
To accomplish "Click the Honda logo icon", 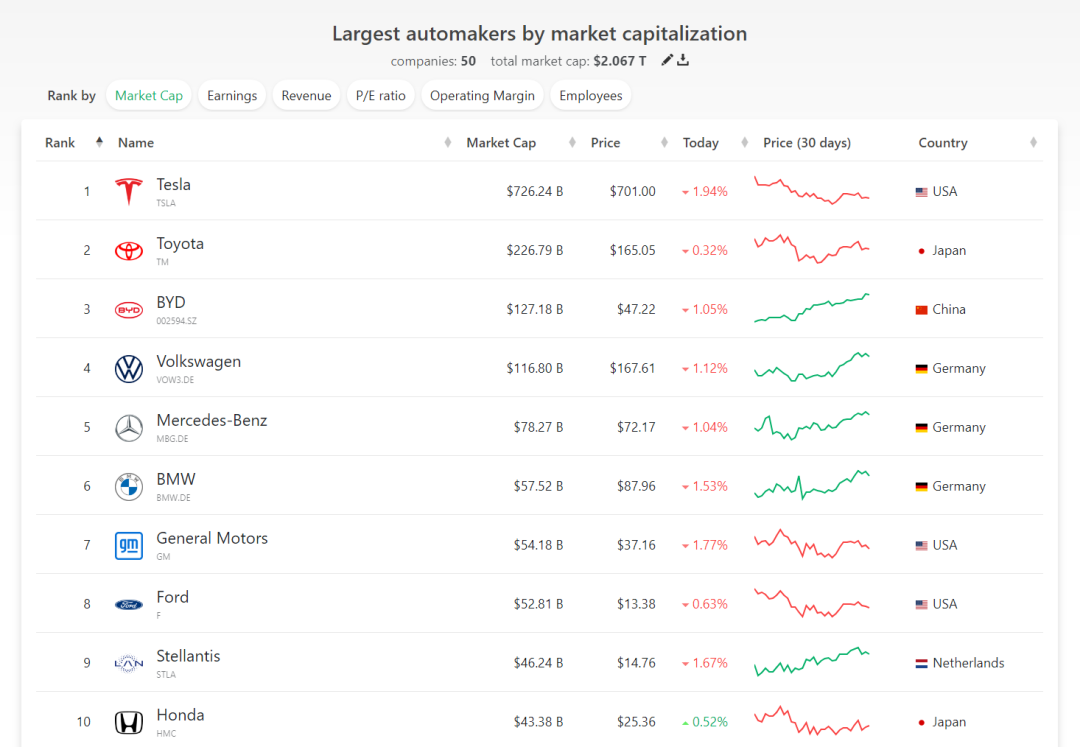I will (x=129, y=723).
